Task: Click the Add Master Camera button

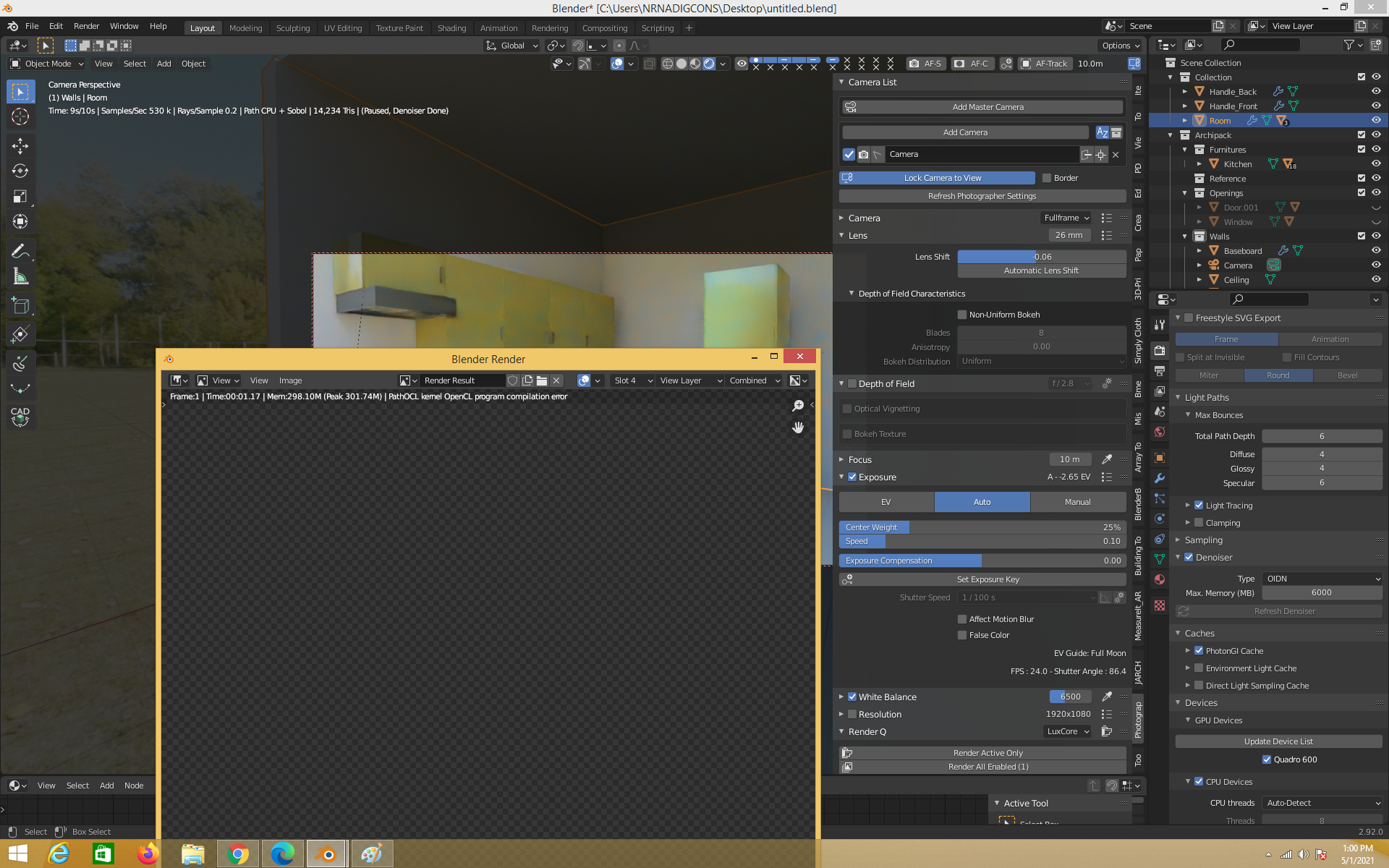Action: point(987,107)
